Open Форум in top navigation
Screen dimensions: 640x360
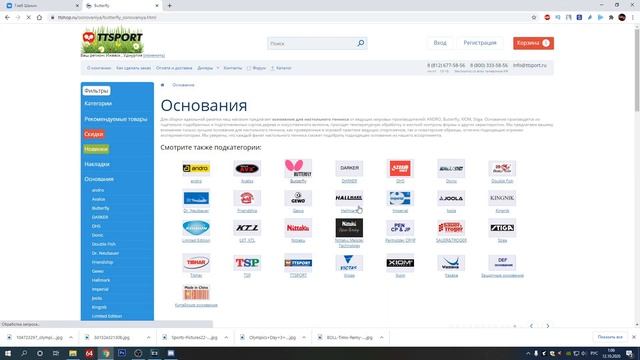pos(256,68)
